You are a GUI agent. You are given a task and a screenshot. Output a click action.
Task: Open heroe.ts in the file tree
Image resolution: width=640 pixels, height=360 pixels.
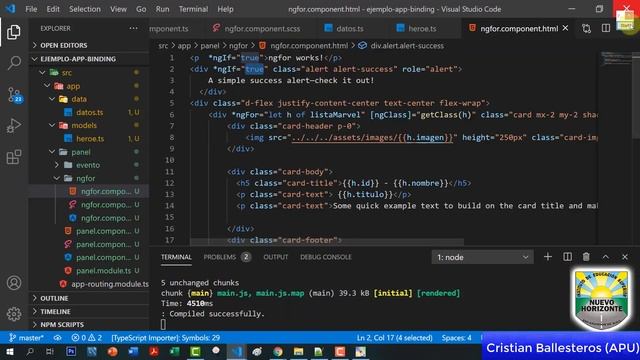click(x=89, y=139)
